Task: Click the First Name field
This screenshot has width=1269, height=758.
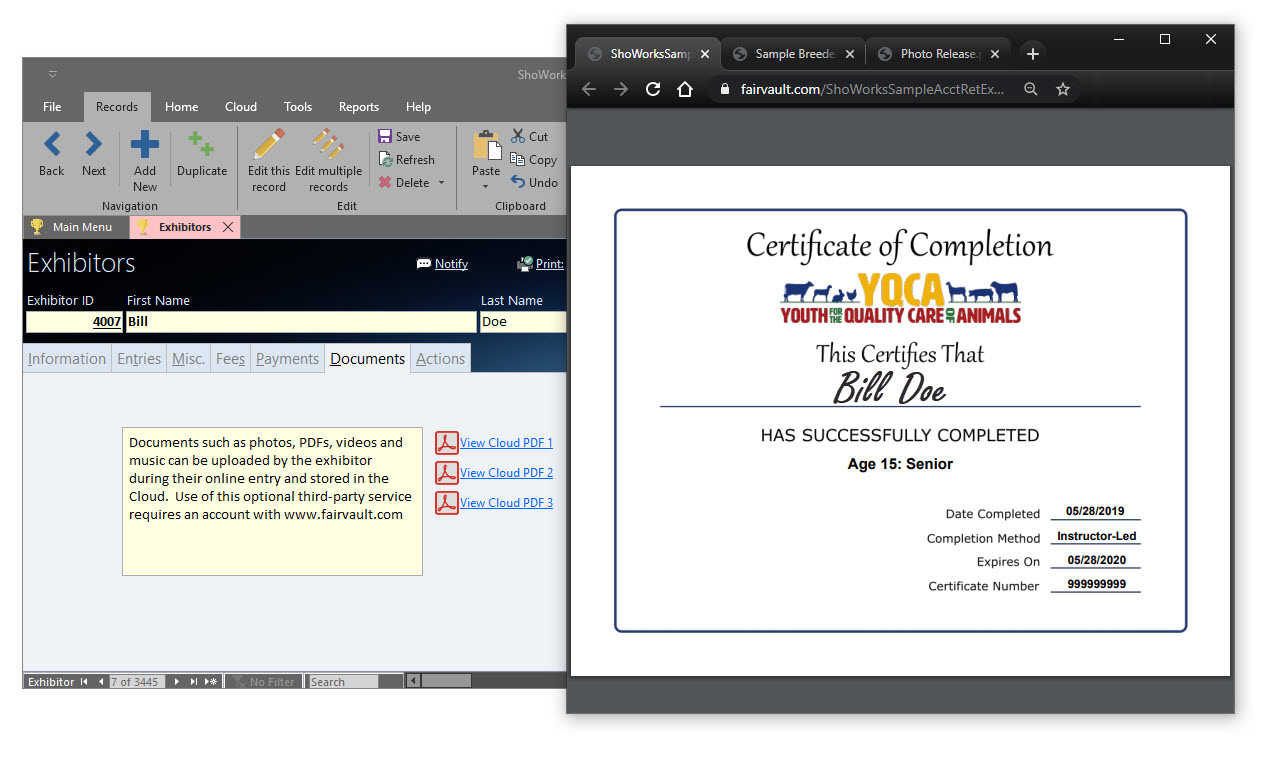Action: pyautogui.click(x=300, y=322)
